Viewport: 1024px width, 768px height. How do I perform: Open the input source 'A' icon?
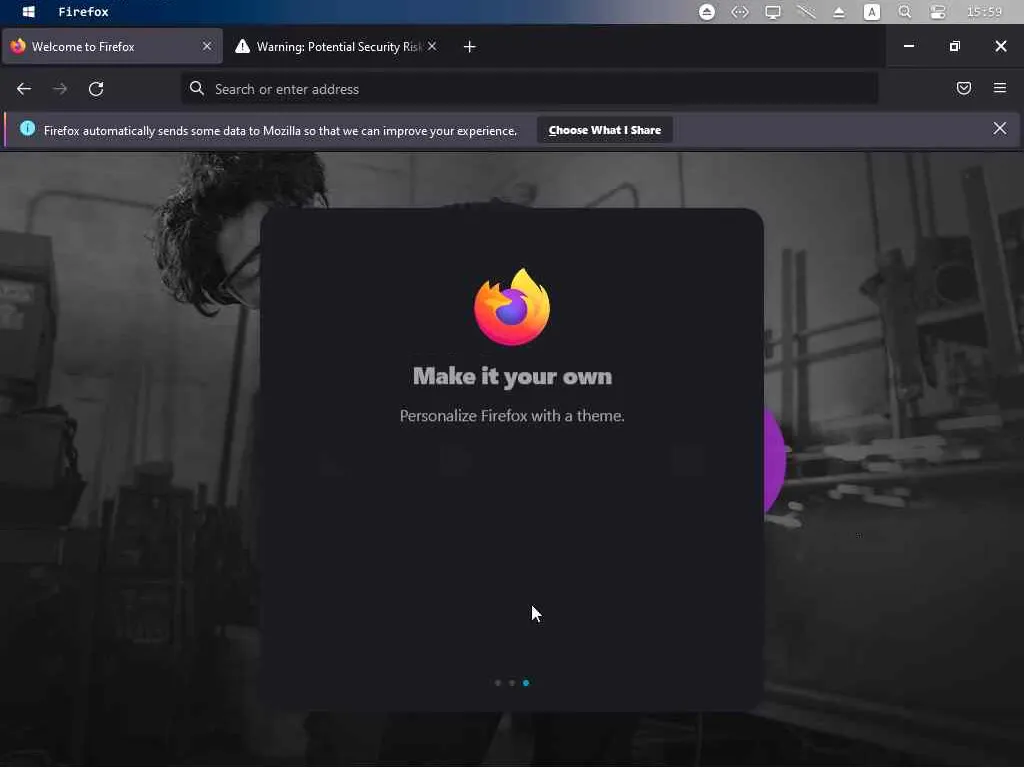[872, 12]
